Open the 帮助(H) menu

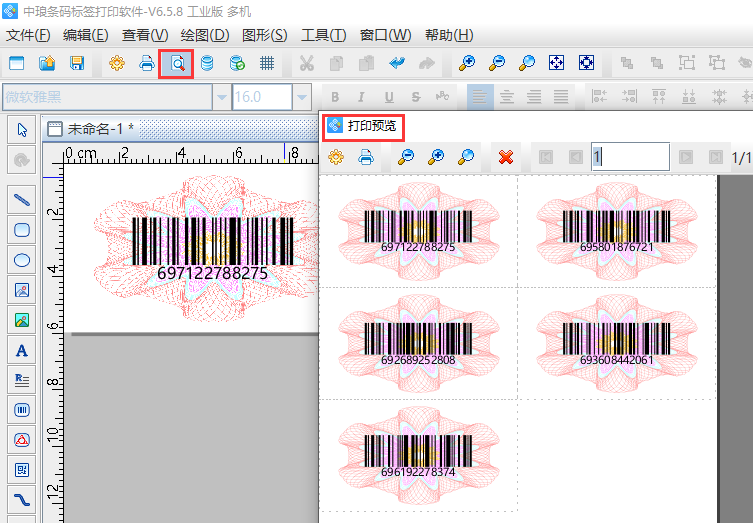point(449,35)
